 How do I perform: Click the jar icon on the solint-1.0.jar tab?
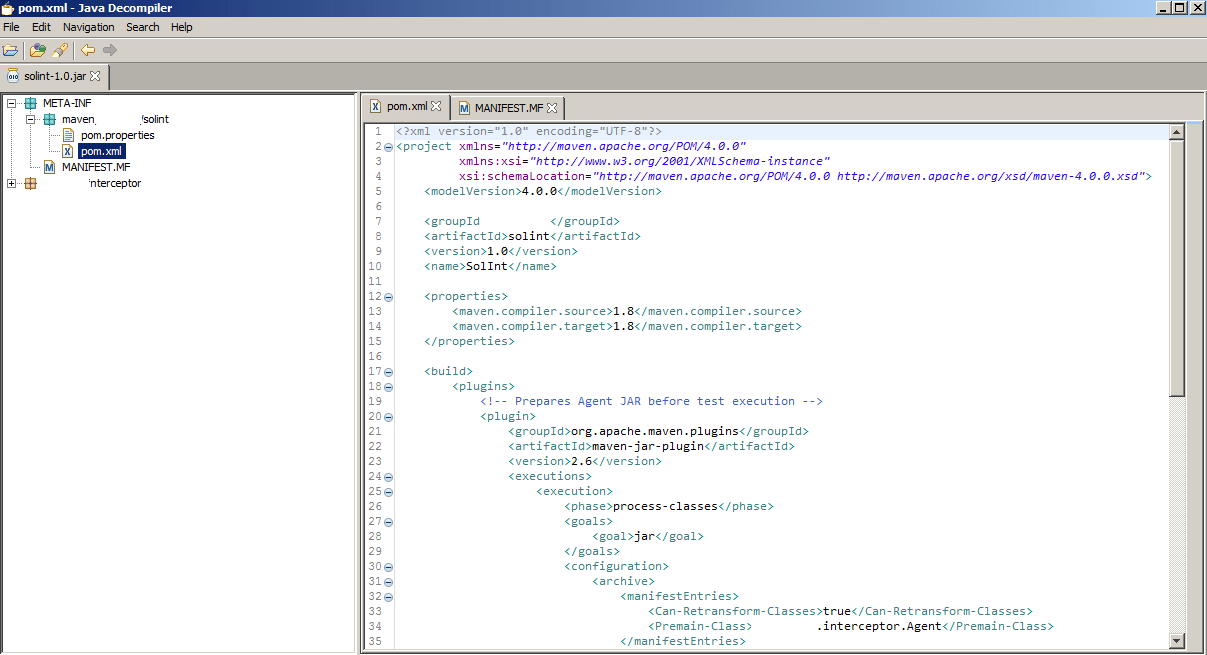(14, 75)
